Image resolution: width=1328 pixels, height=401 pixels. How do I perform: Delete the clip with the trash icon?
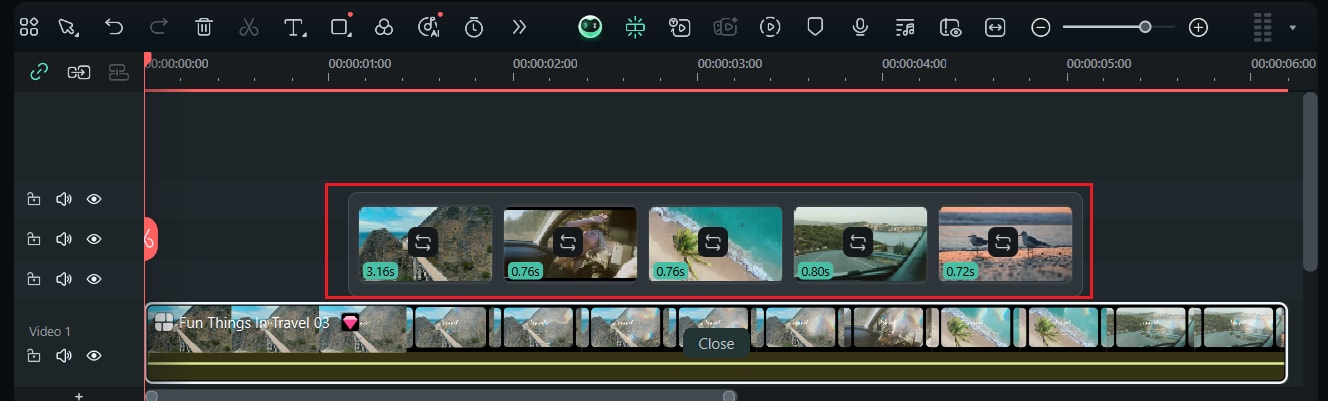[x=204, y=28]
